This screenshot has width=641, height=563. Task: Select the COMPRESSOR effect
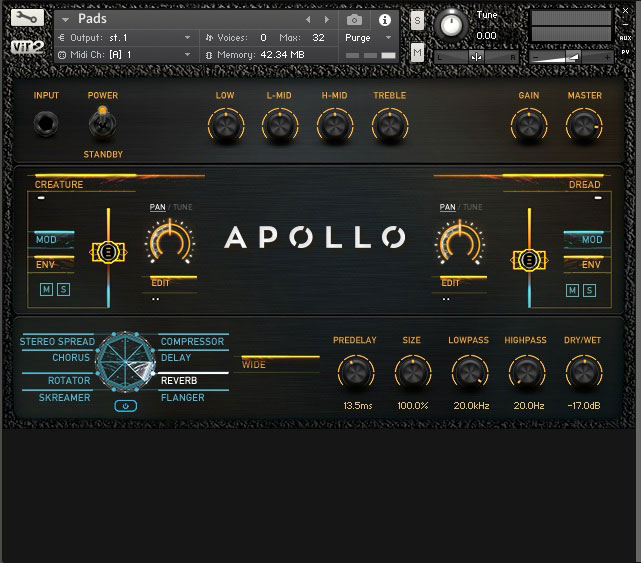[x=192, y=341]
